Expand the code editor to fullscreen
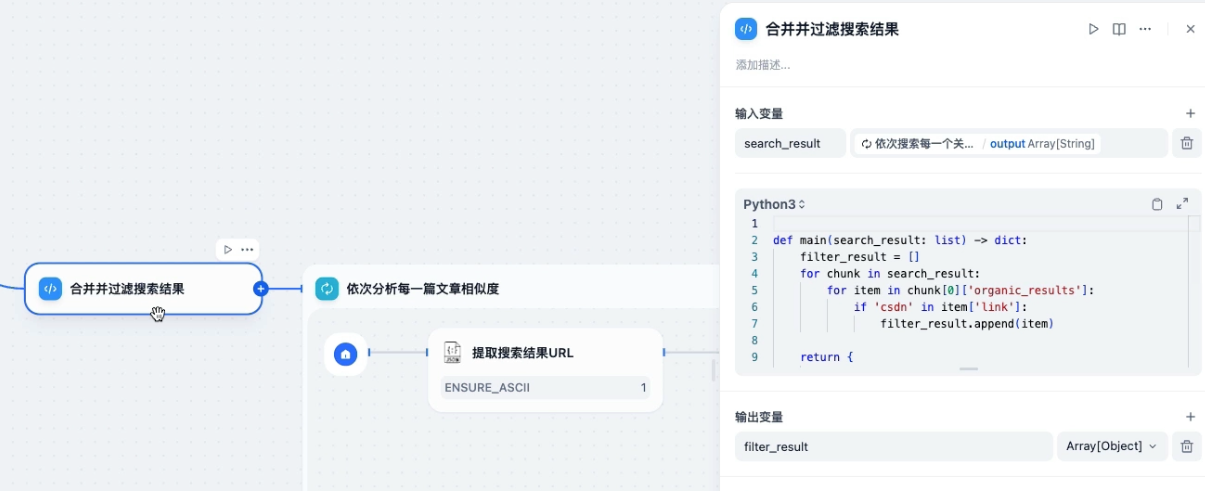The image size is (1205, 491). tap(1182, 204)
